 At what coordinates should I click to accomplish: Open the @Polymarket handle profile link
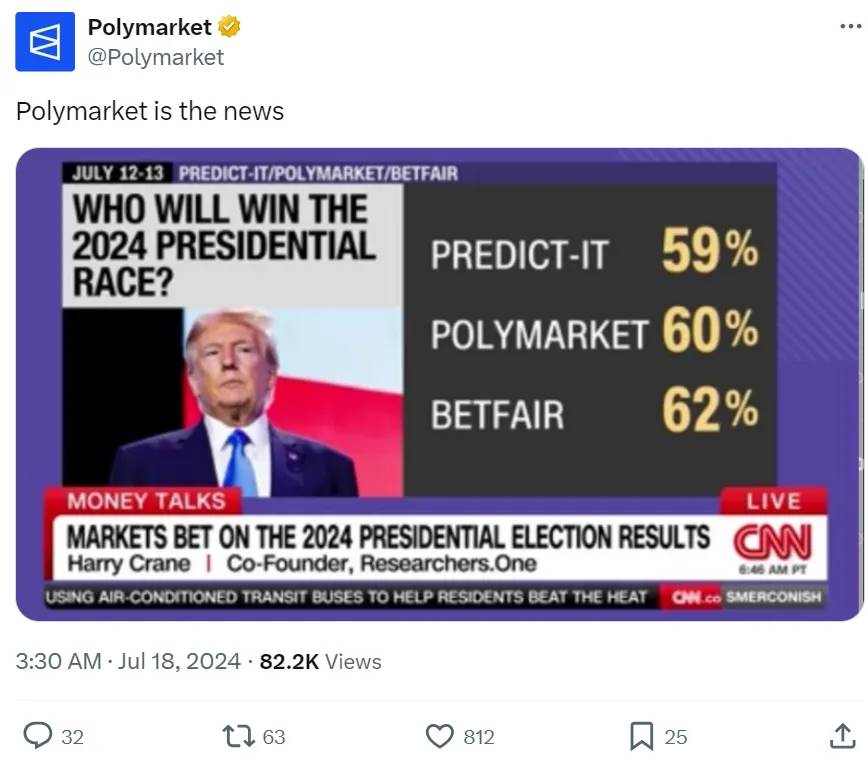click(157, 58)
